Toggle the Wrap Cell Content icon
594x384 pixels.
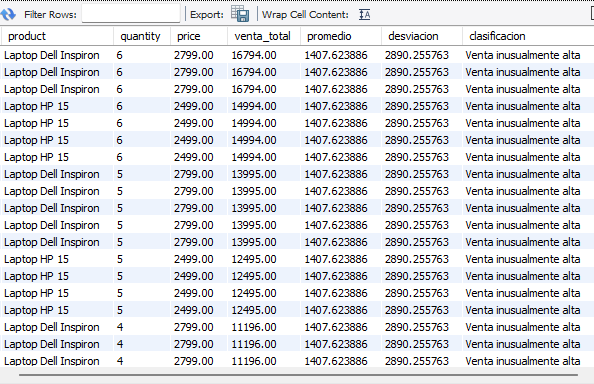click(x=364, y=14)
